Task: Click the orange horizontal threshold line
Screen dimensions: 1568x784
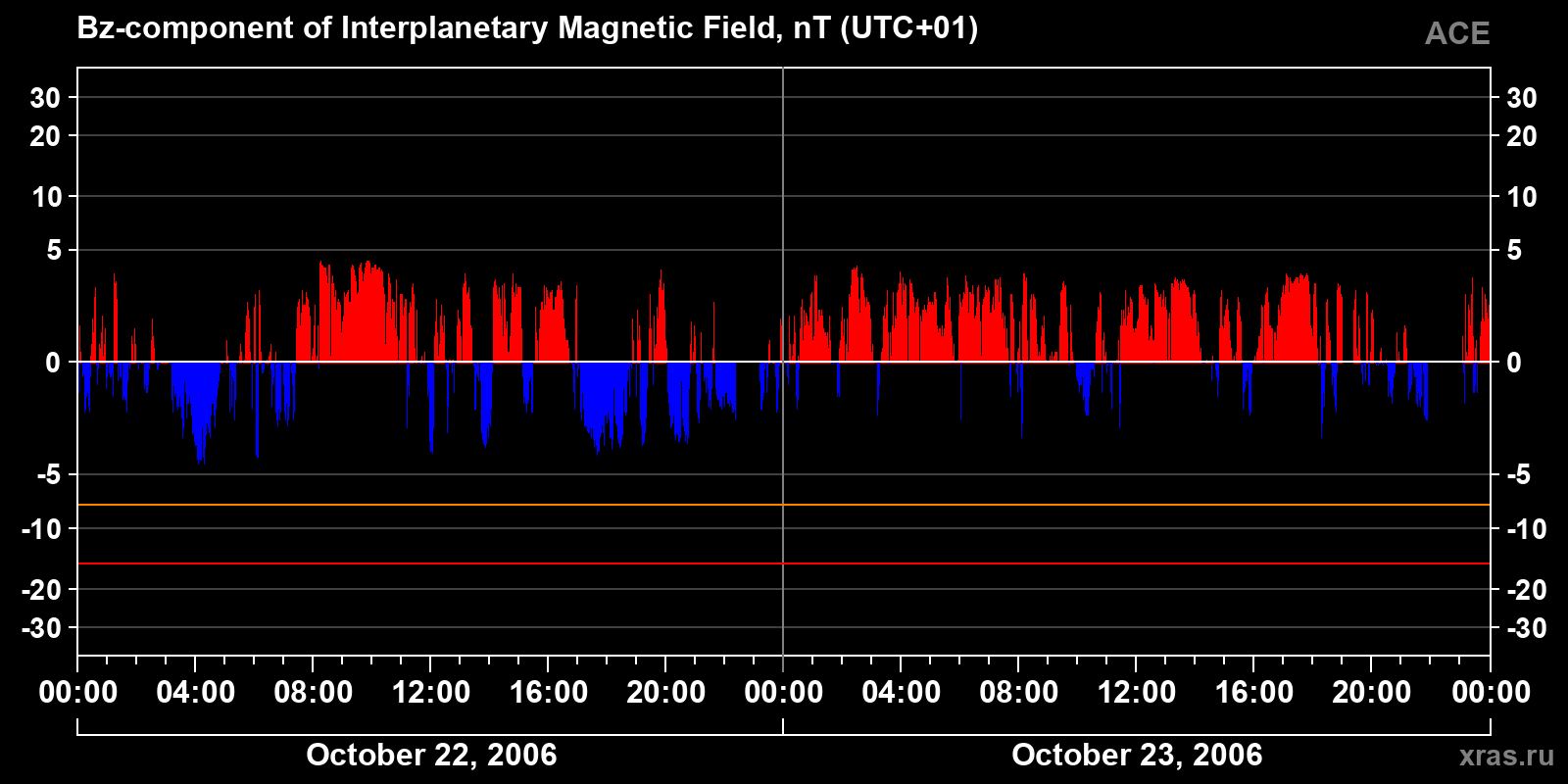Action: point(784,505)
